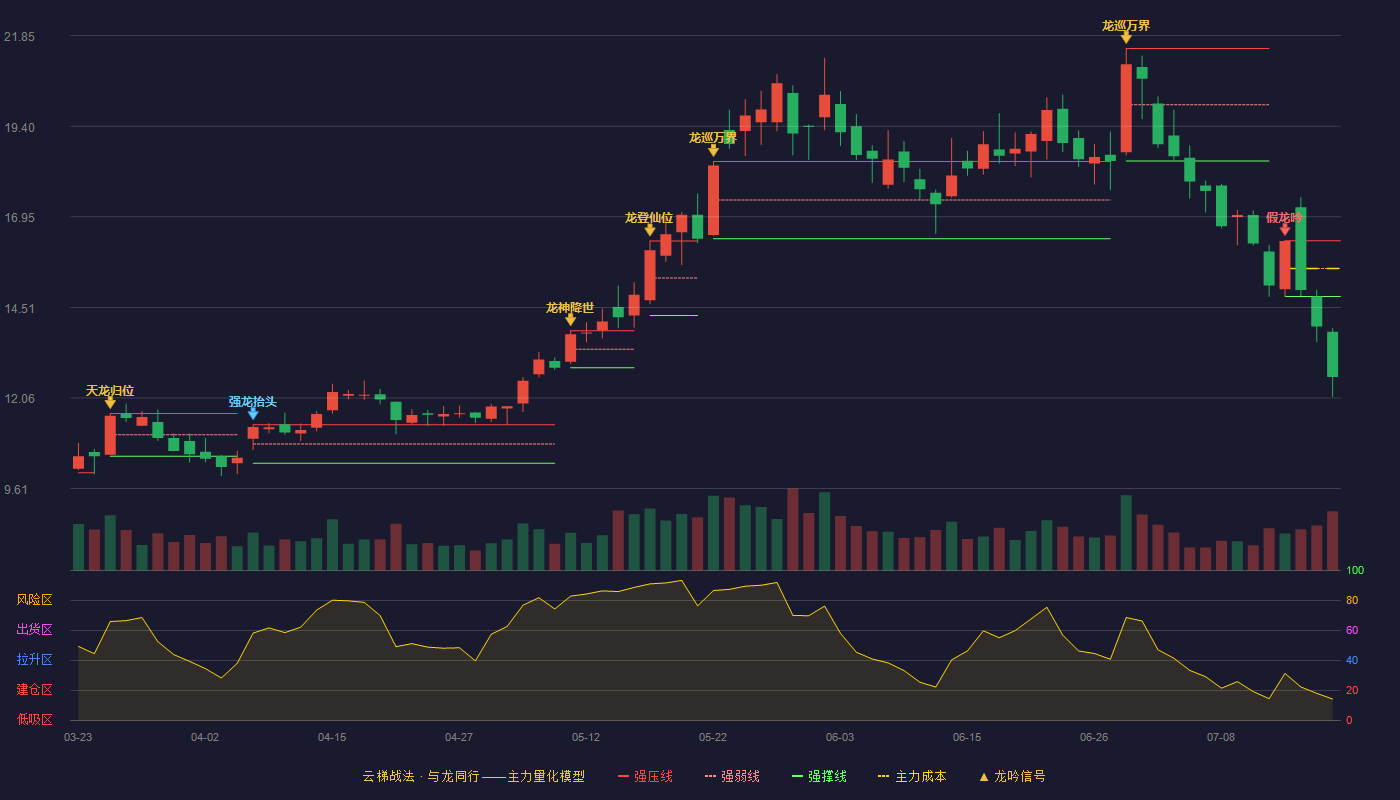
Task: Toggle the 强压线 legend series
Action: pos(645,776)
